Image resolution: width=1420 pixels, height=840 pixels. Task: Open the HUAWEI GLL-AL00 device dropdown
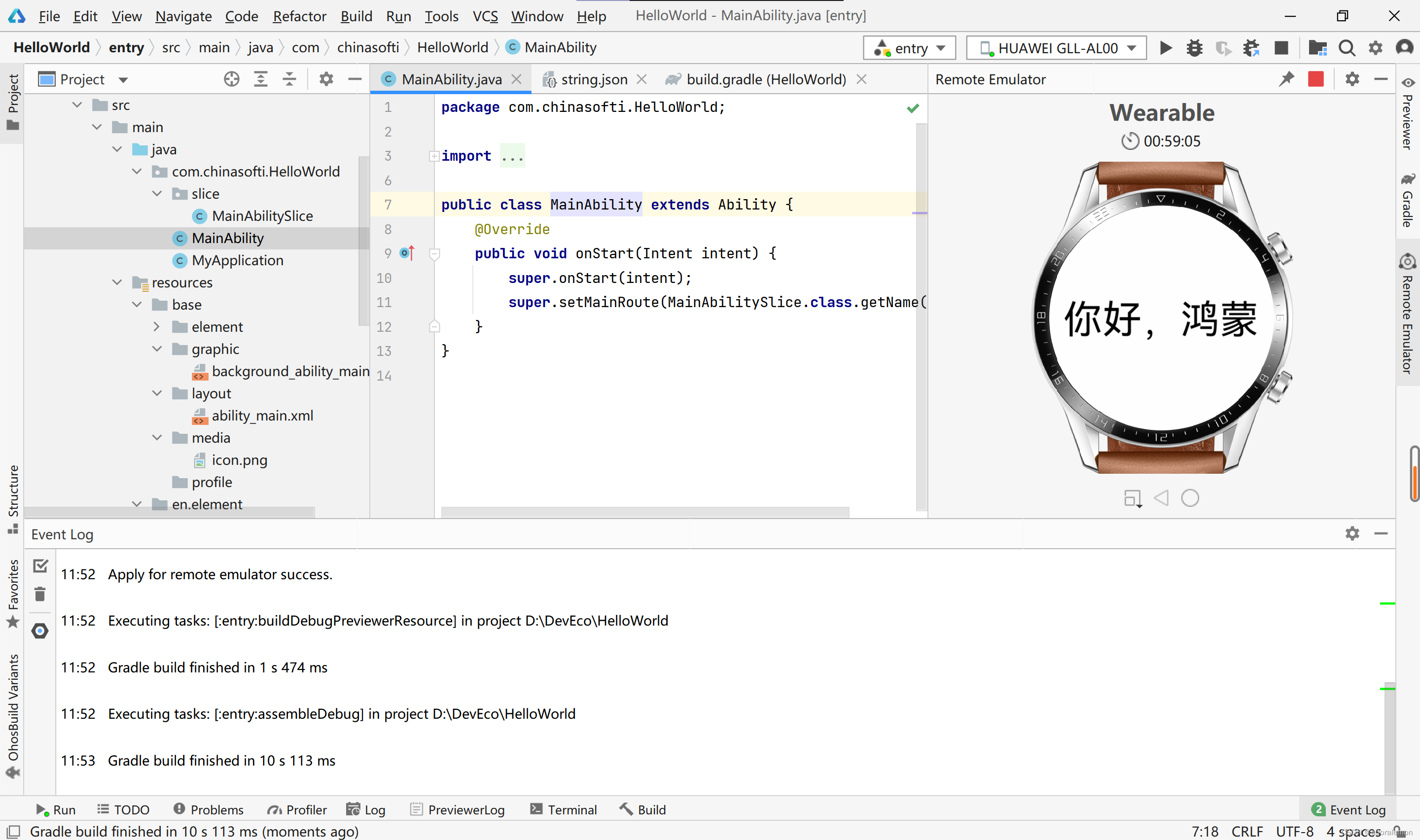click(x=1056, y=48)
